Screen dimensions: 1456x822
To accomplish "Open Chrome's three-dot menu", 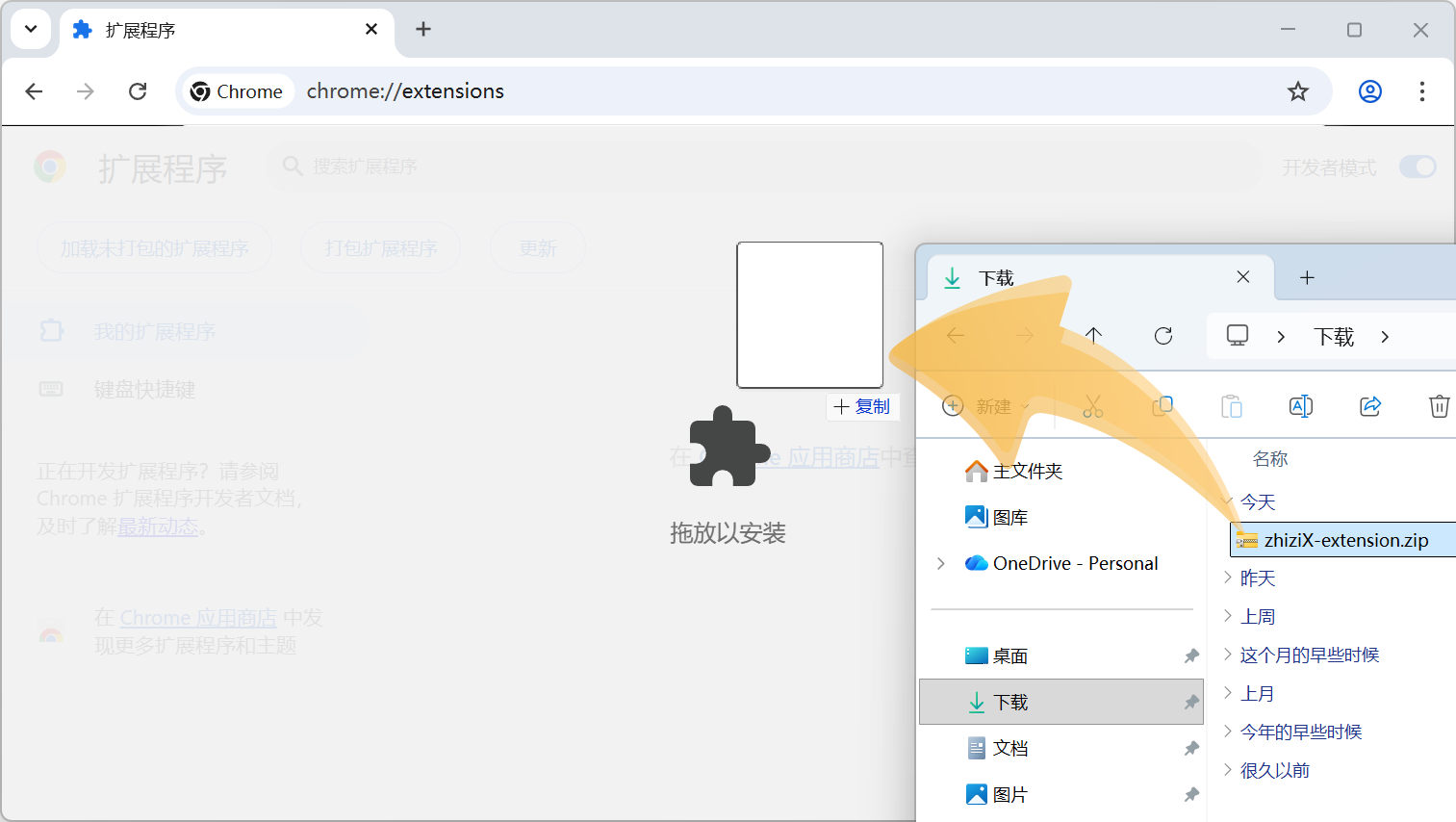I will (x=1422, y=91).
